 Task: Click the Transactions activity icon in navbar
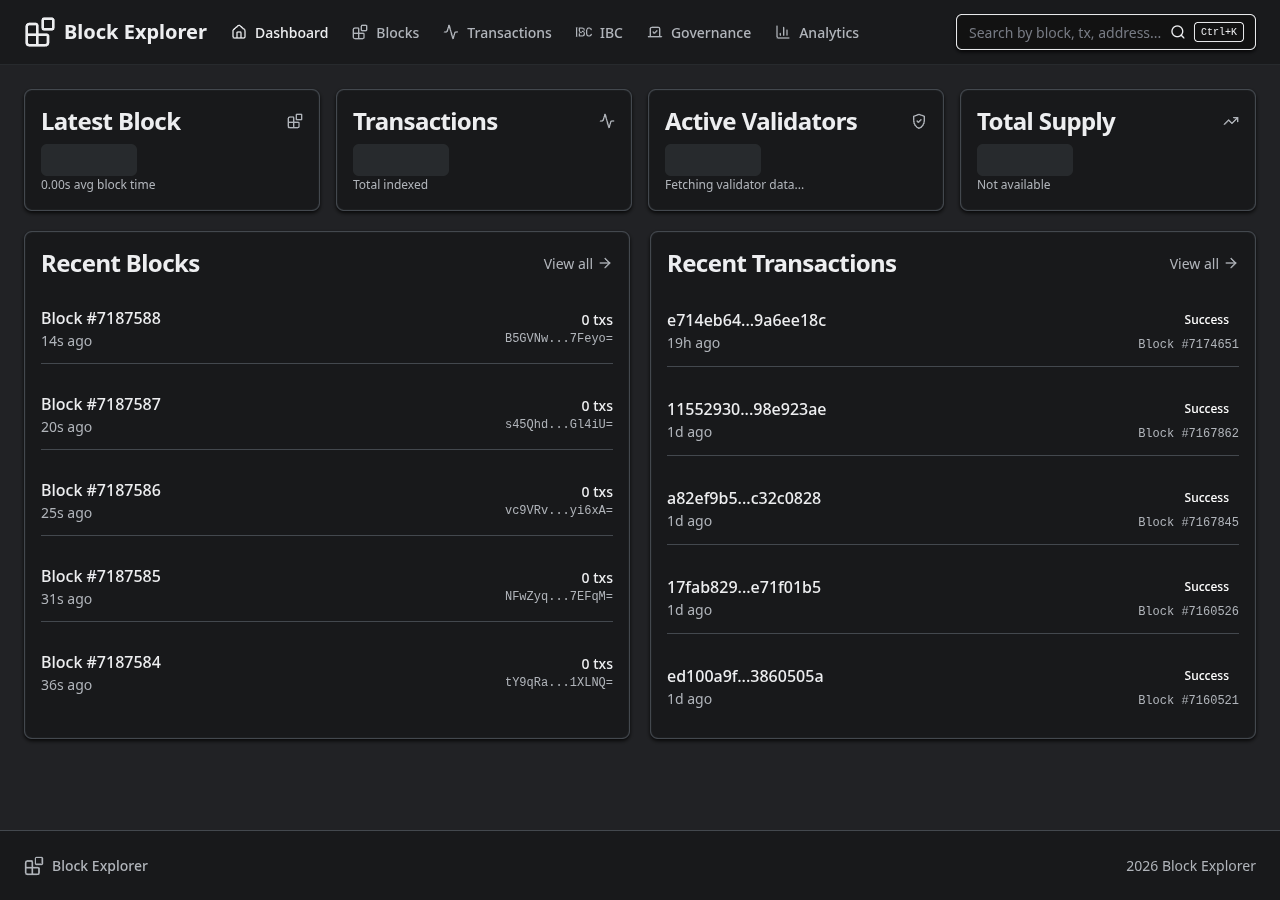click(451, 32)
